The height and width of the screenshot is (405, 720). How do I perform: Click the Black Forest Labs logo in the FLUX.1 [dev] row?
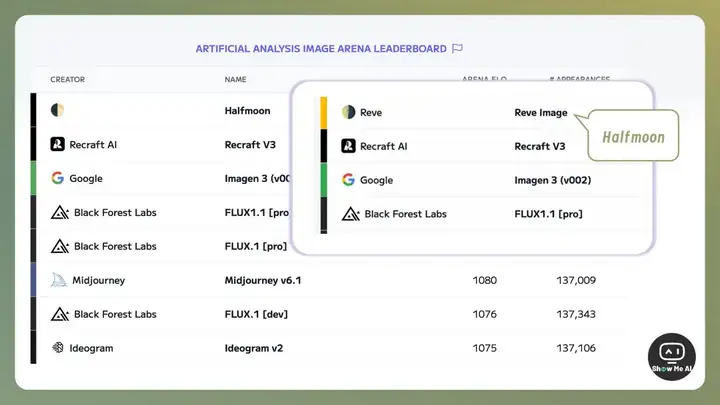(x=58, y=314)
